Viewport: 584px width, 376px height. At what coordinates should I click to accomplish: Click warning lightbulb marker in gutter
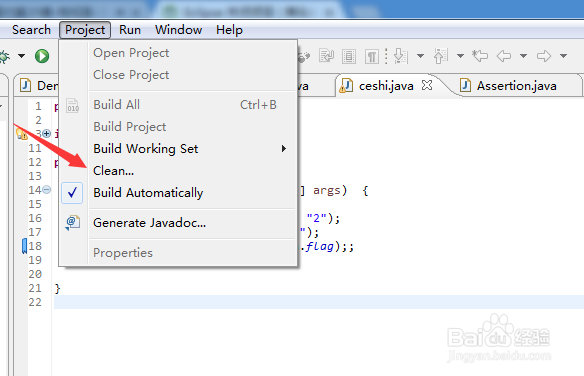click(22, 134)
